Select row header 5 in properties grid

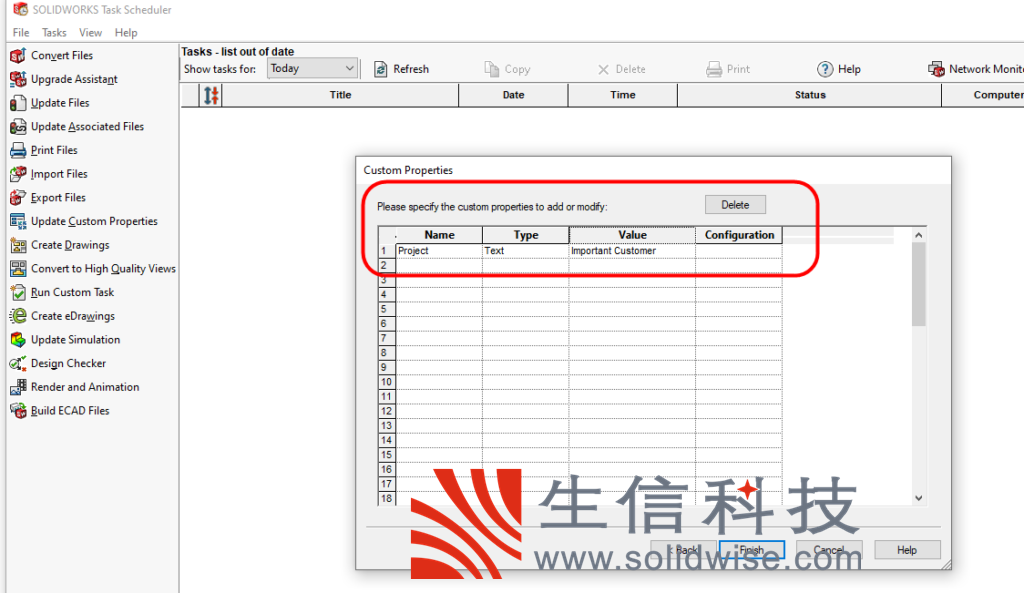point(387,309)
